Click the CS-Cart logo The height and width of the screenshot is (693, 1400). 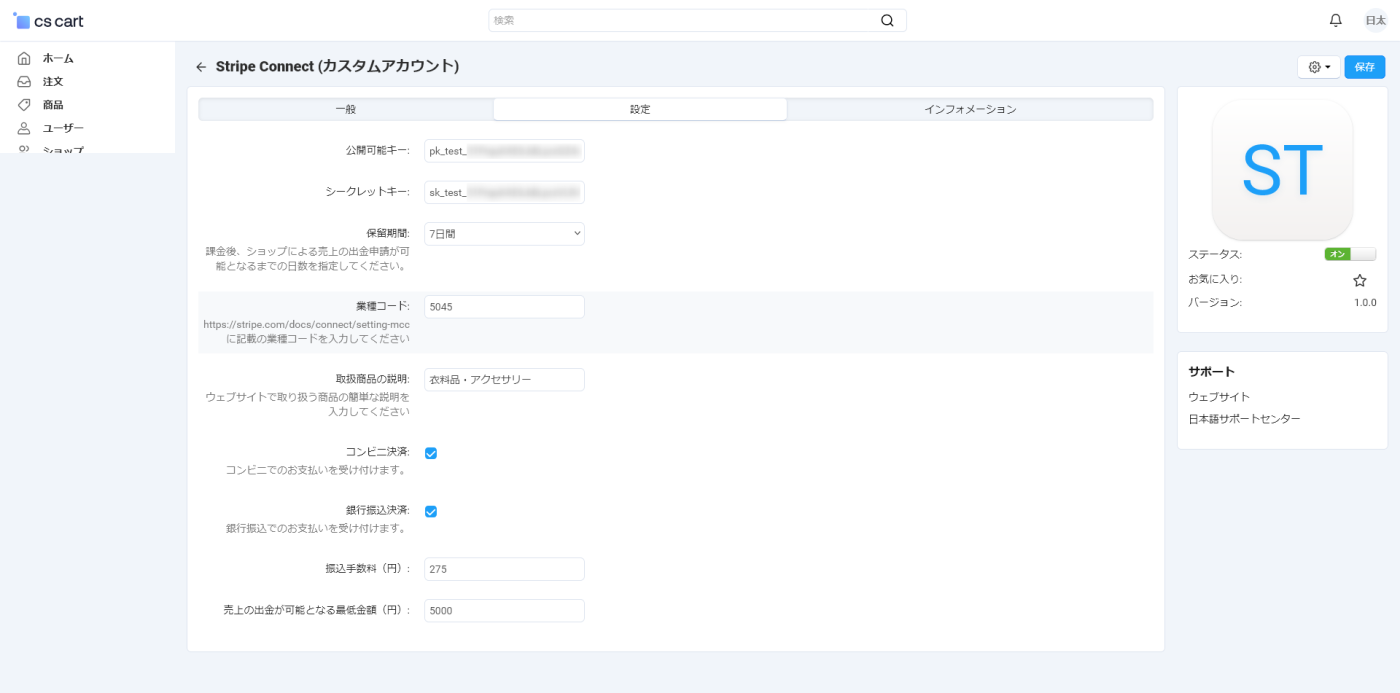[x=48, y=21]
